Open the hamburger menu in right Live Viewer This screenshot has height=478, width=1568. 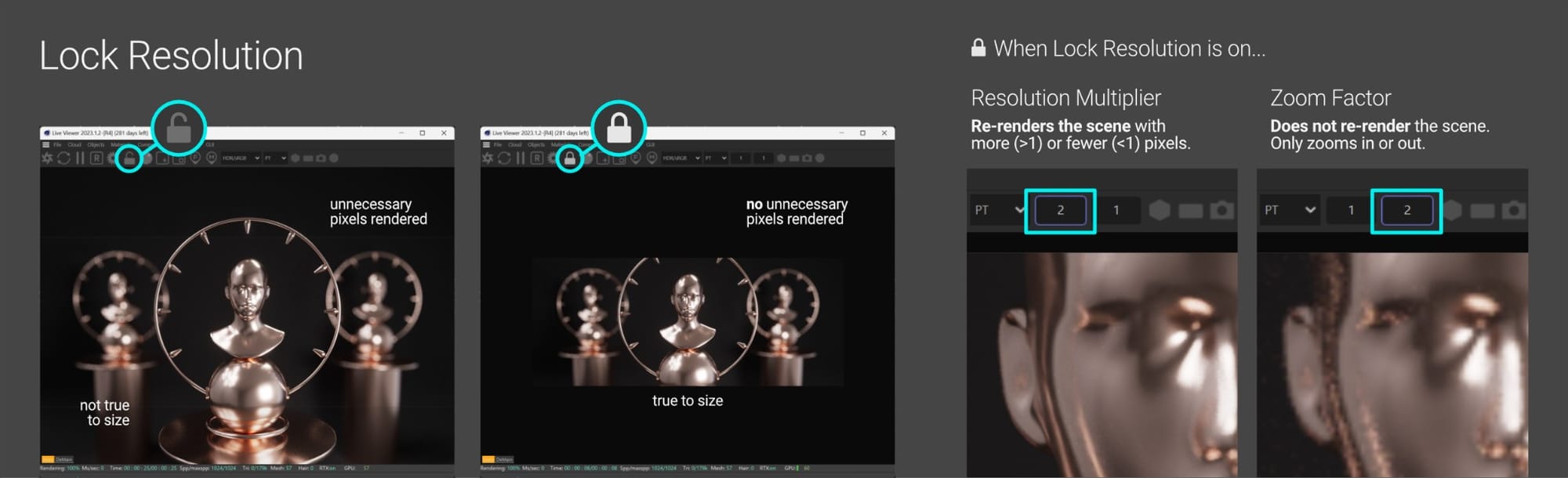pos(486,145)
